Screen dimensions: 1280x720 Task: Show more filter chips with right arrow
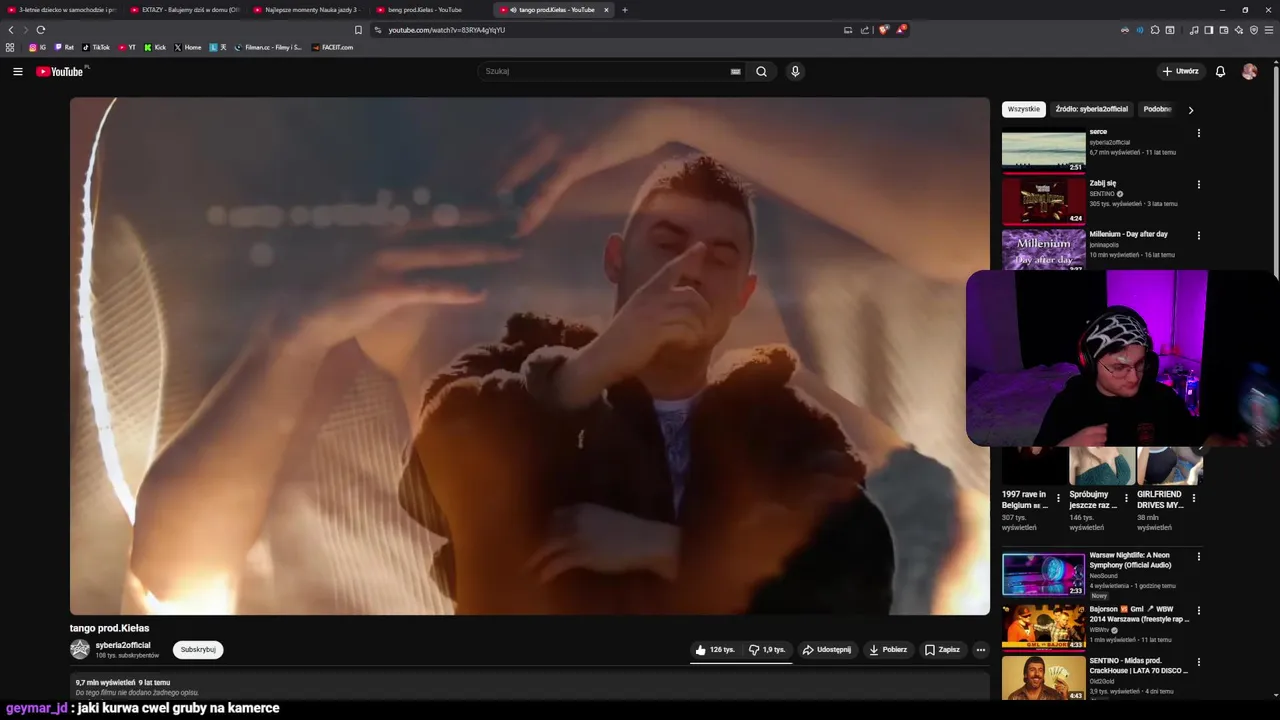pos(1190,110)
